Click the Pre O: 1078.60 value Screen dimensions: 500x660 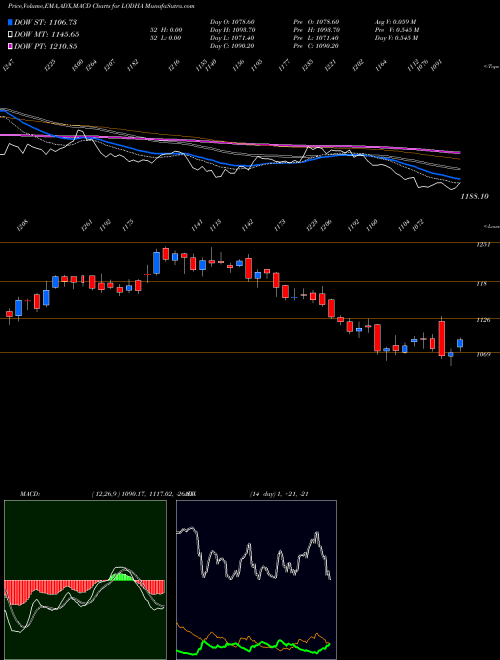point(316,22)
